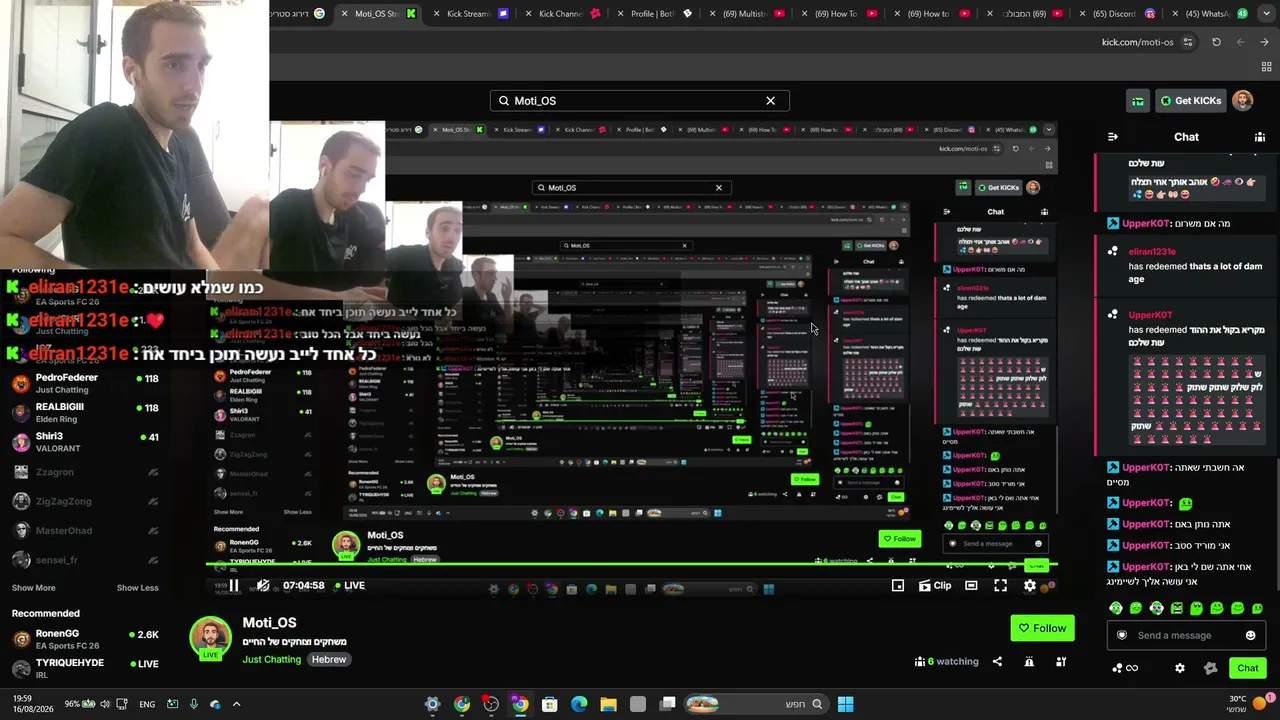Screen dimensions: 1280x720
Task: Open the gift subs icon in chat
Action: pos(1211,669)
